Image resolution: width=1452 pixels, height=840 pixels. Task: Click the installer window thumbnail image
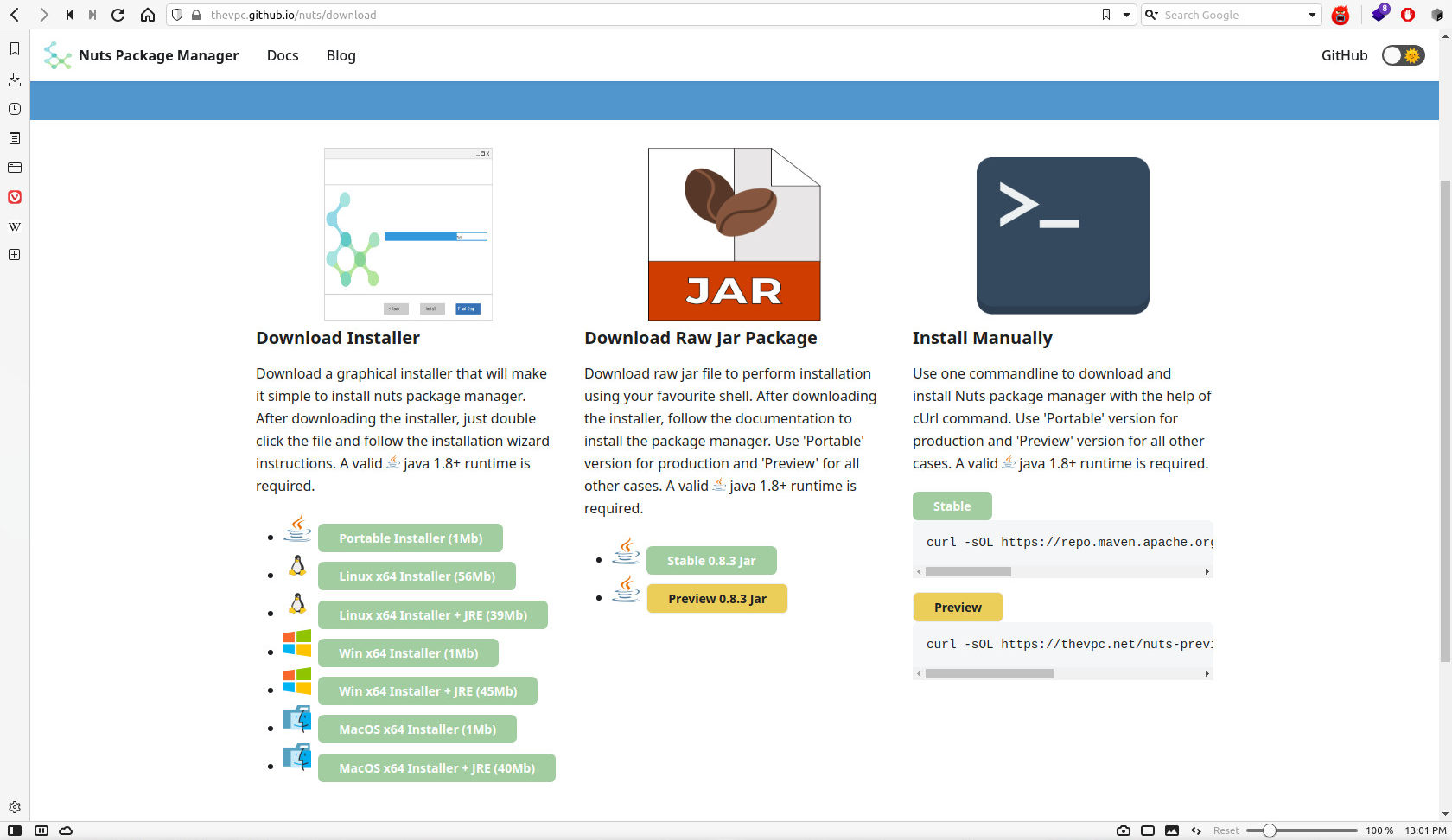[408, 234]
